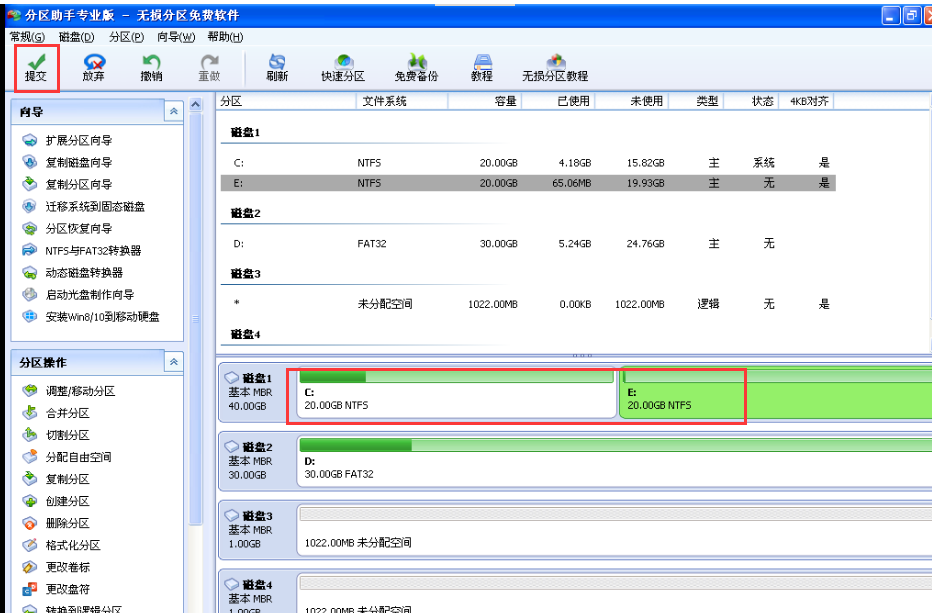Viewport: 932px width, 613px height.
Task: Open the 教程 tutorial icon
Action: [482, 68]
